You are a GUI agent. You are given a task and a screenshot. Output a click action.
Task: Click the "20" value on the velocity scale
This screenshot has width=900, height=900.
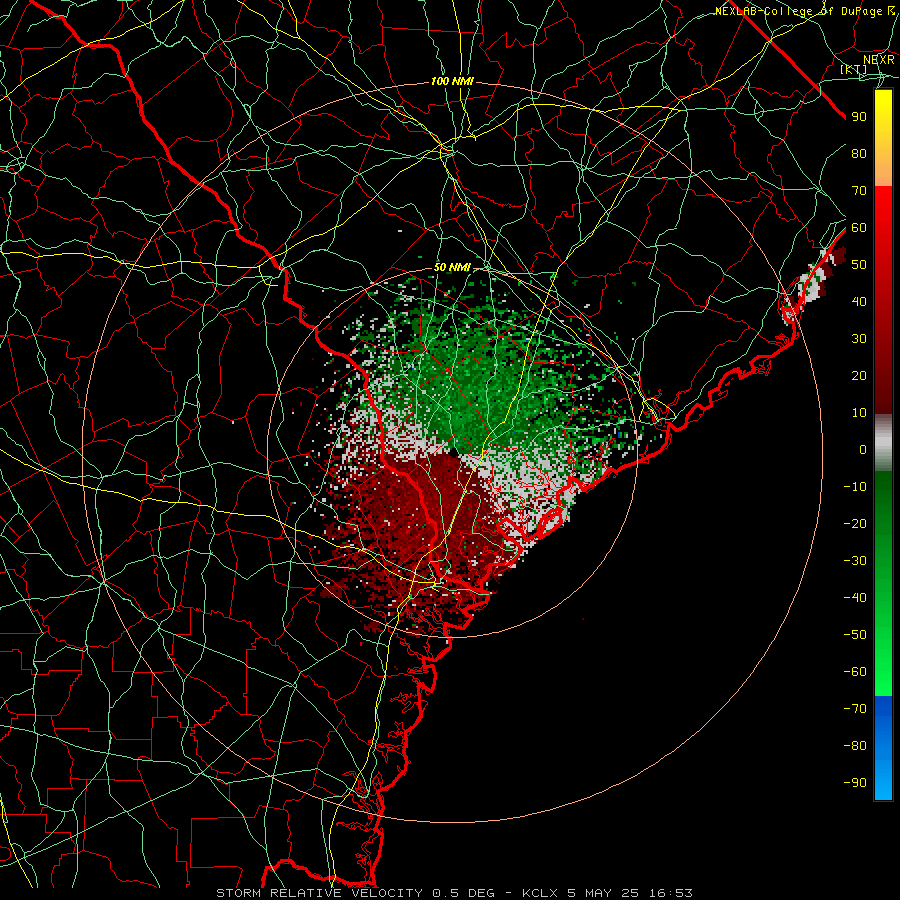(x=859, y=376)
